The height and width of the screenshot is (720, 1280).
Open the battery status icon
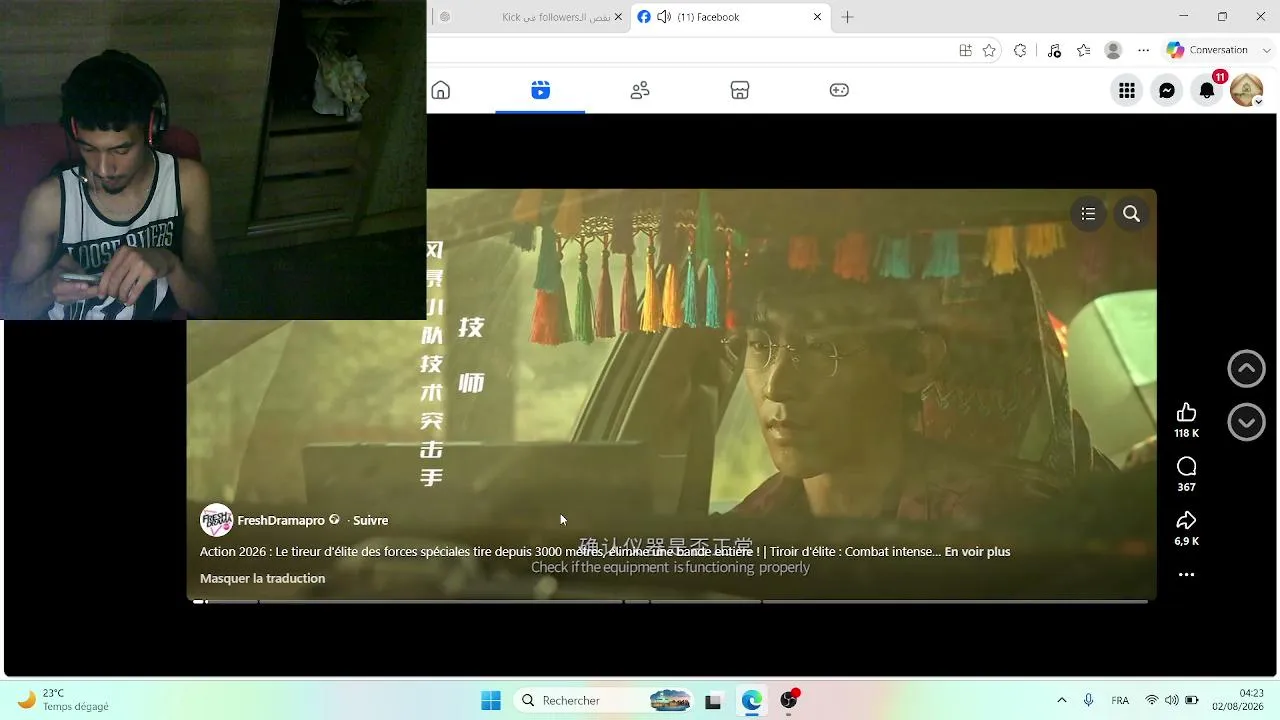coord(1192,701)
